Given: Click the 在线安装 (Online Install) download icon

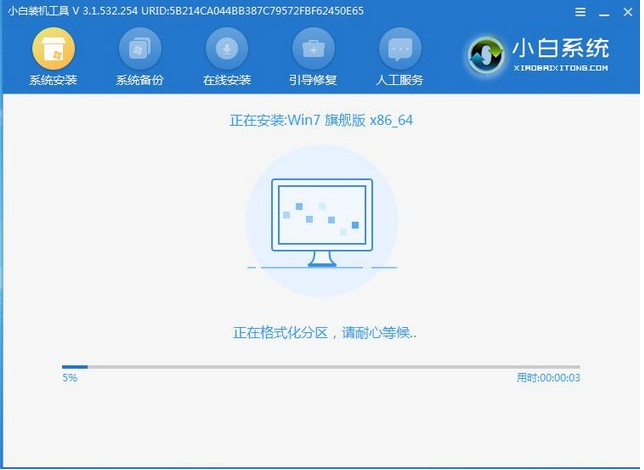Looking at the screenshot, I should (227, 48).
